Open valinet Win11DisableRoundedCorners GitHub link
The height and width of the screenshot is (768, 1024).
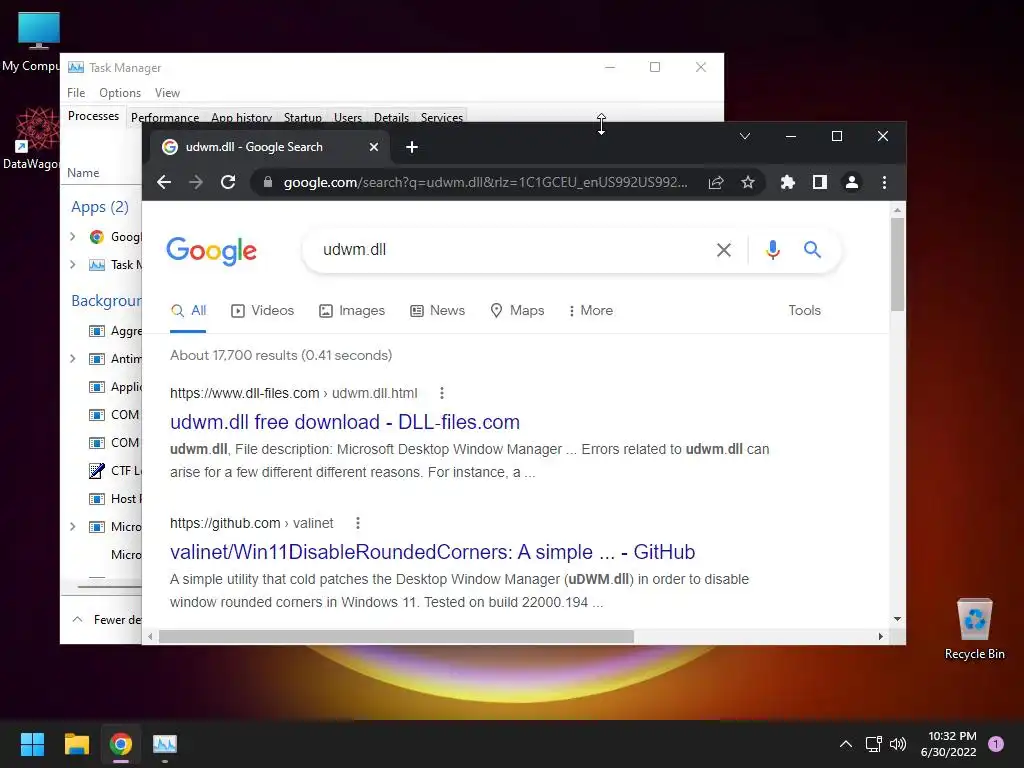(x=432, y=552)
